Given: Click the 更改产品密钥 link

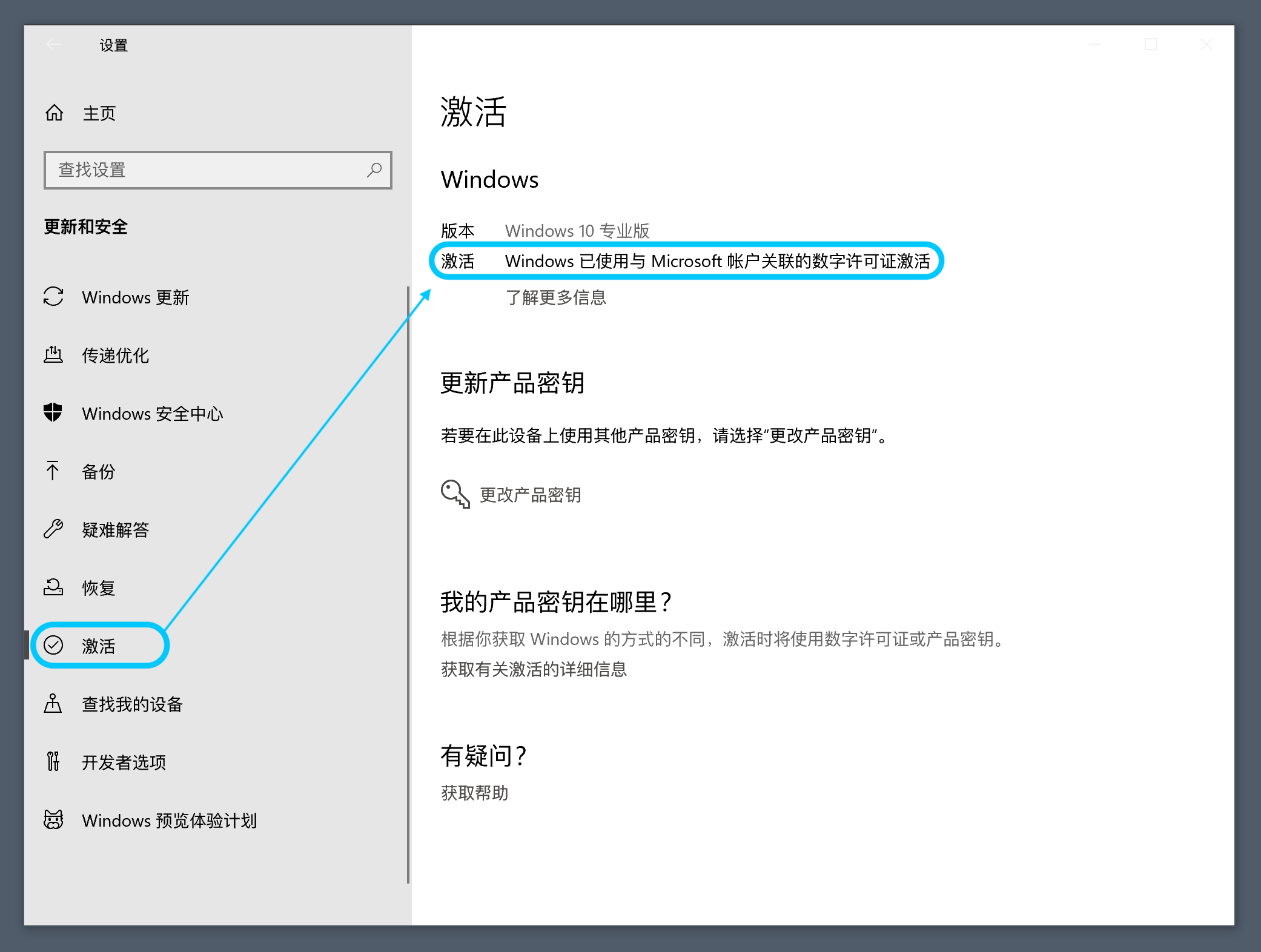Looking at the screenshot, I should point(531,495).
